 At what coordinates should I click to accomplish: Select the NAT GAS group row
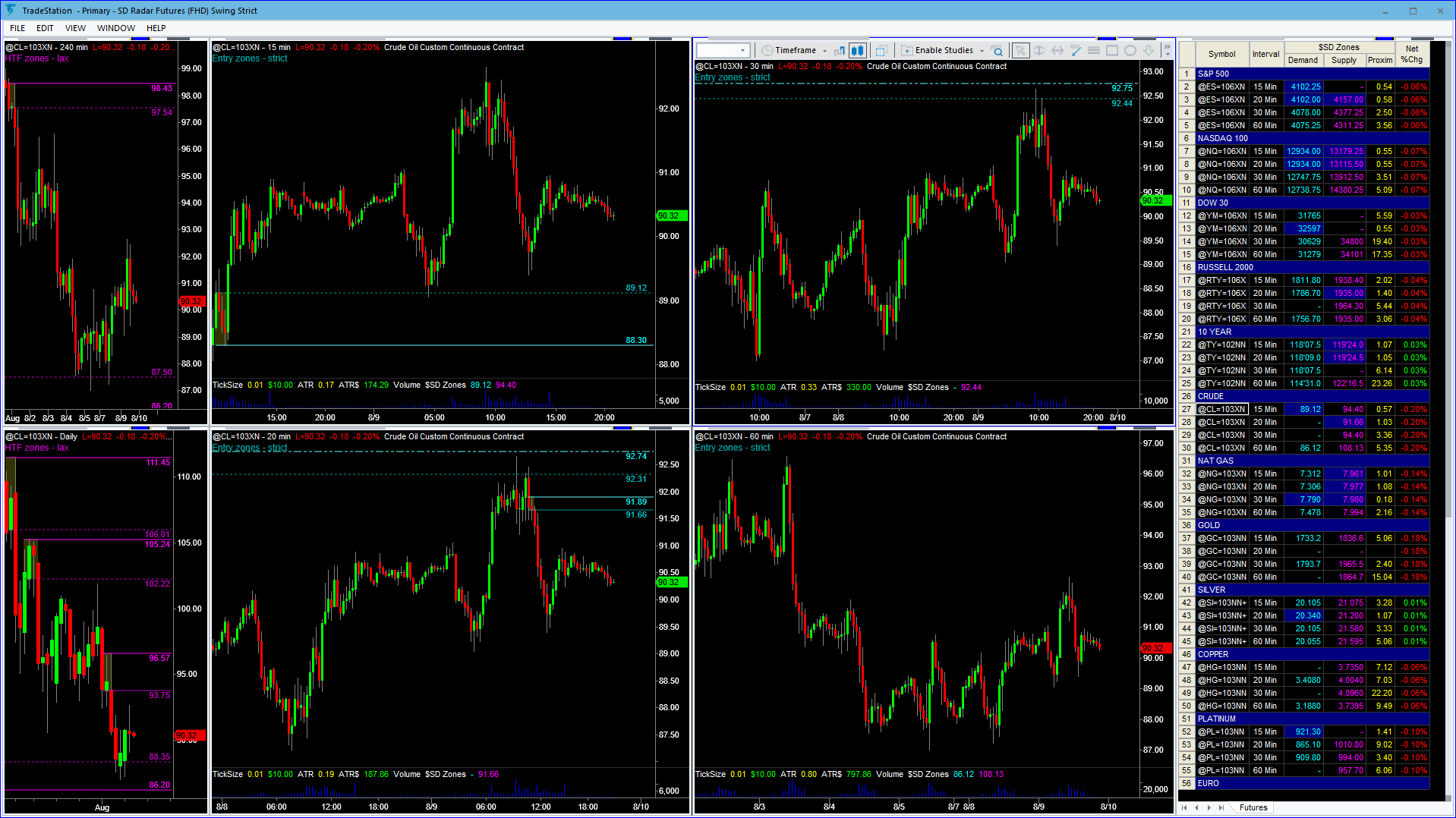coord(1313,461)
